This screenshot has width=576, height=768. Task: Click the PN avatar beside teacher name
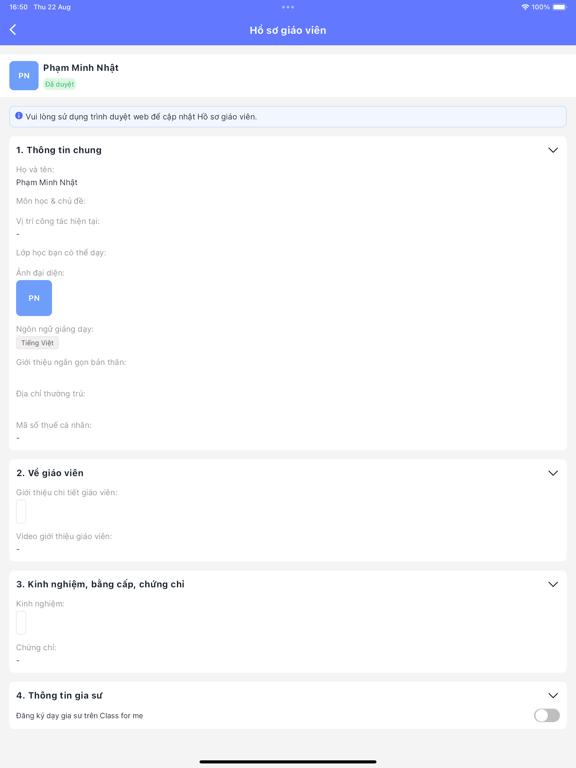24,75
